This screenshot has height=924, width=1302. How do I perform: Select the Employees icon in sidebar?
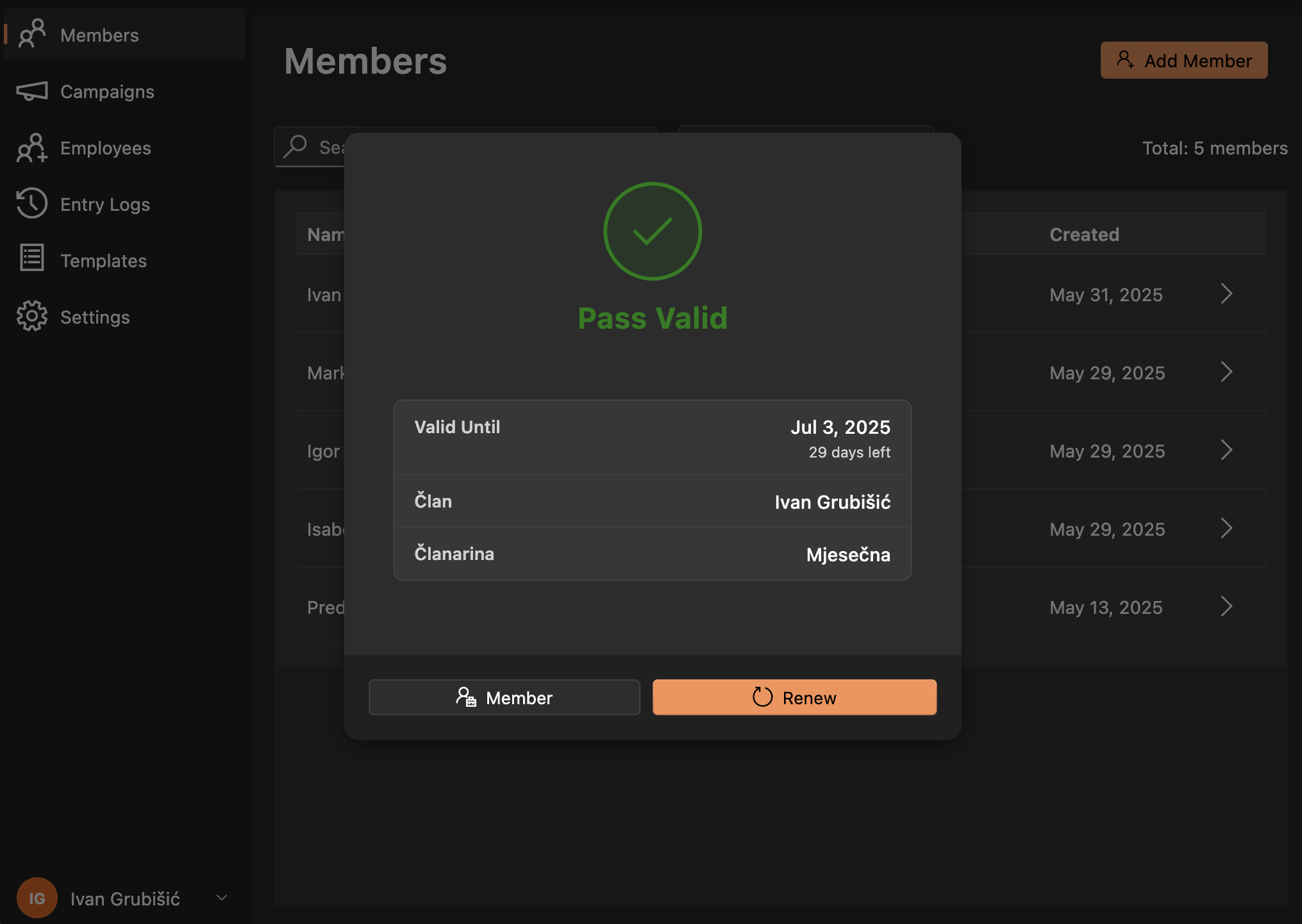(x=31, y=148)
